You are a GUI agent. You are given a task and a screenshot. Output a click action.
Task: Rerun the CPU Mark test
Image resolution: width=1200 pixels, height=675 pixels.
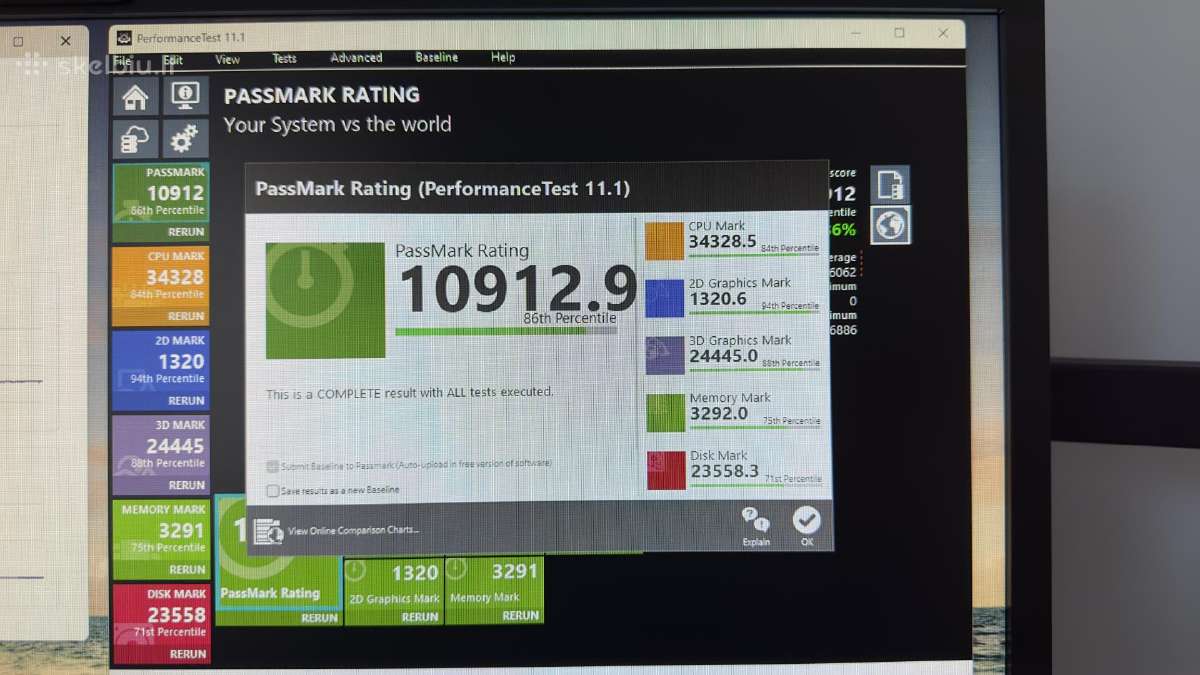pyautogui.click(x=186, y=316)
